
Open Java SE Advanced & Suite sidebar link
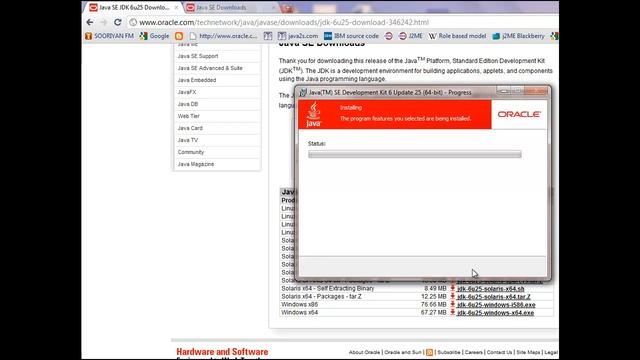[210, 68]
